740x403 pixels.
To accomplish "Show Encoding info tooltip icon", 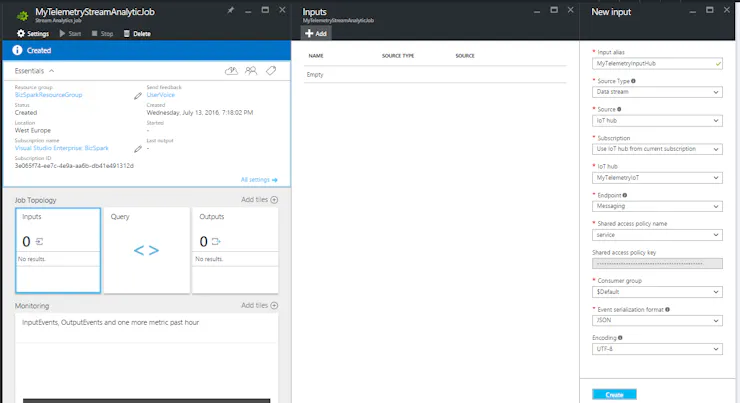I will (x=620, y=338).
